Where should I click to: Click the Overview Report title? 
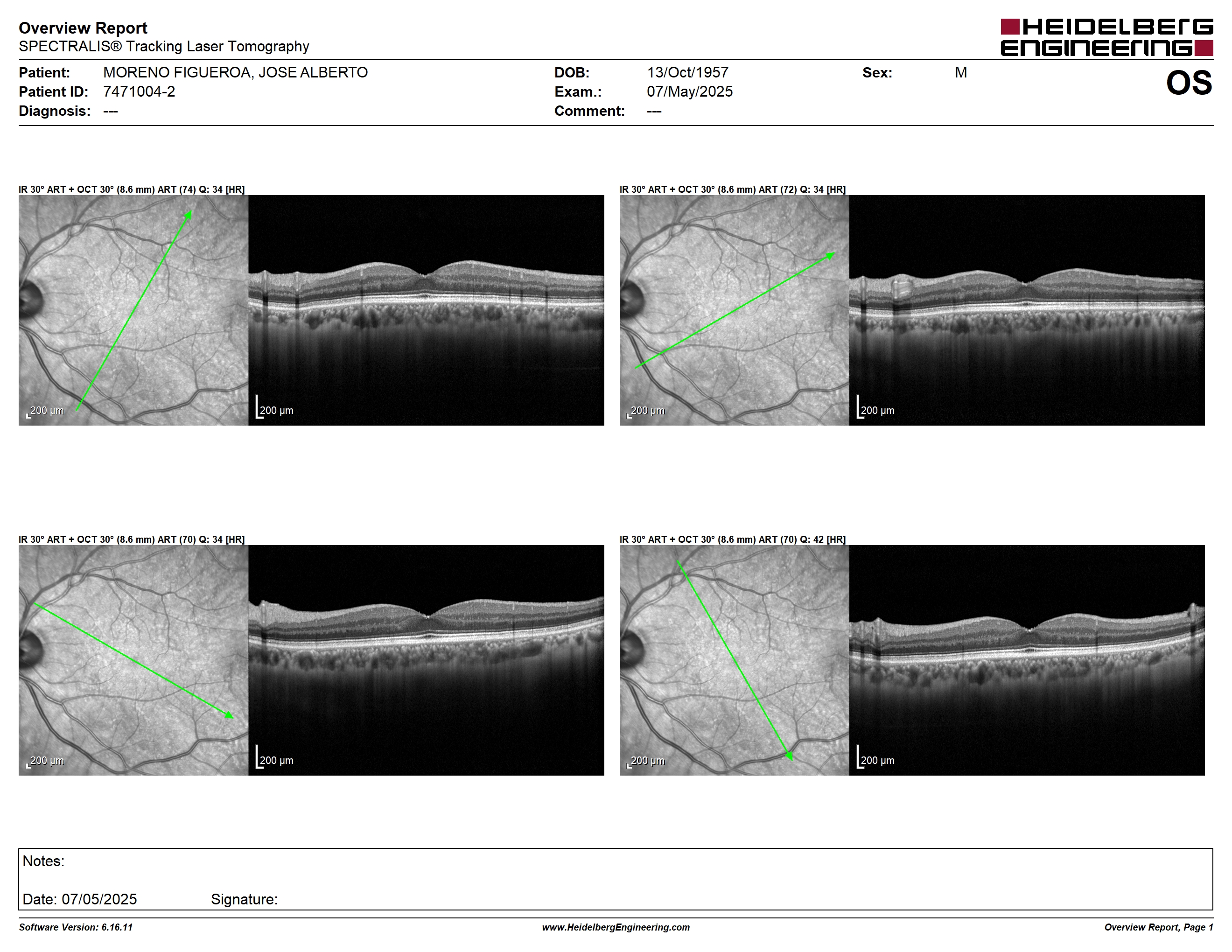83,28
